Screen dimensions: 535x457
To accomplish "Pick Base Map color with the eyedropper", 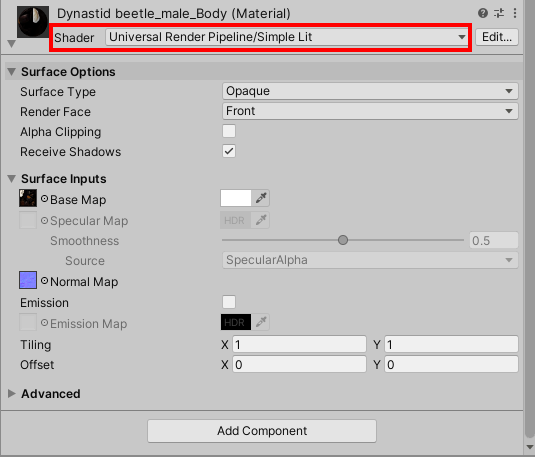I will (261, 198).
